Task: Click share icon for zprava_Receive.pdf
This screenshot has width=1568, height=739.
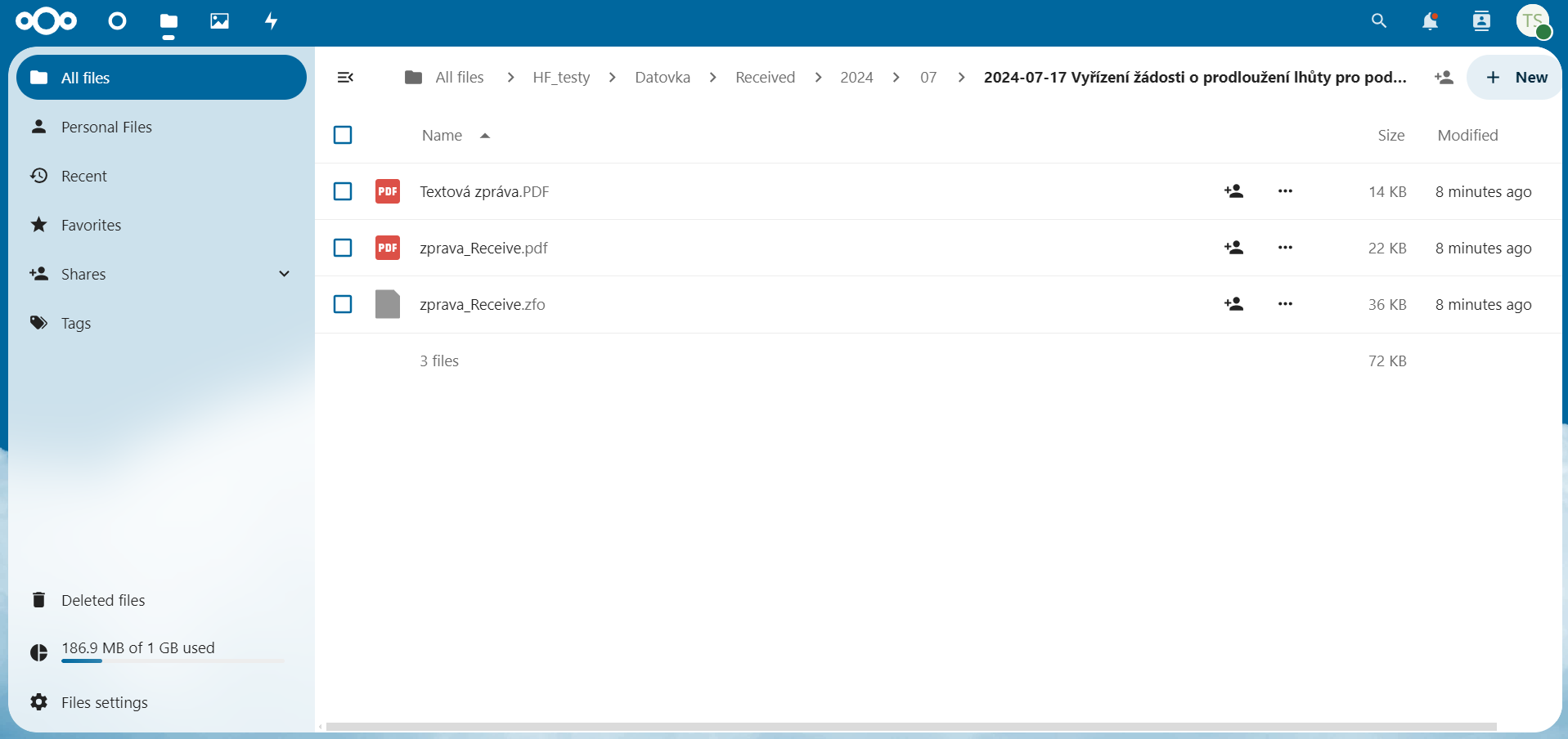Action: pyautogui.click(x=1233, y=248)
